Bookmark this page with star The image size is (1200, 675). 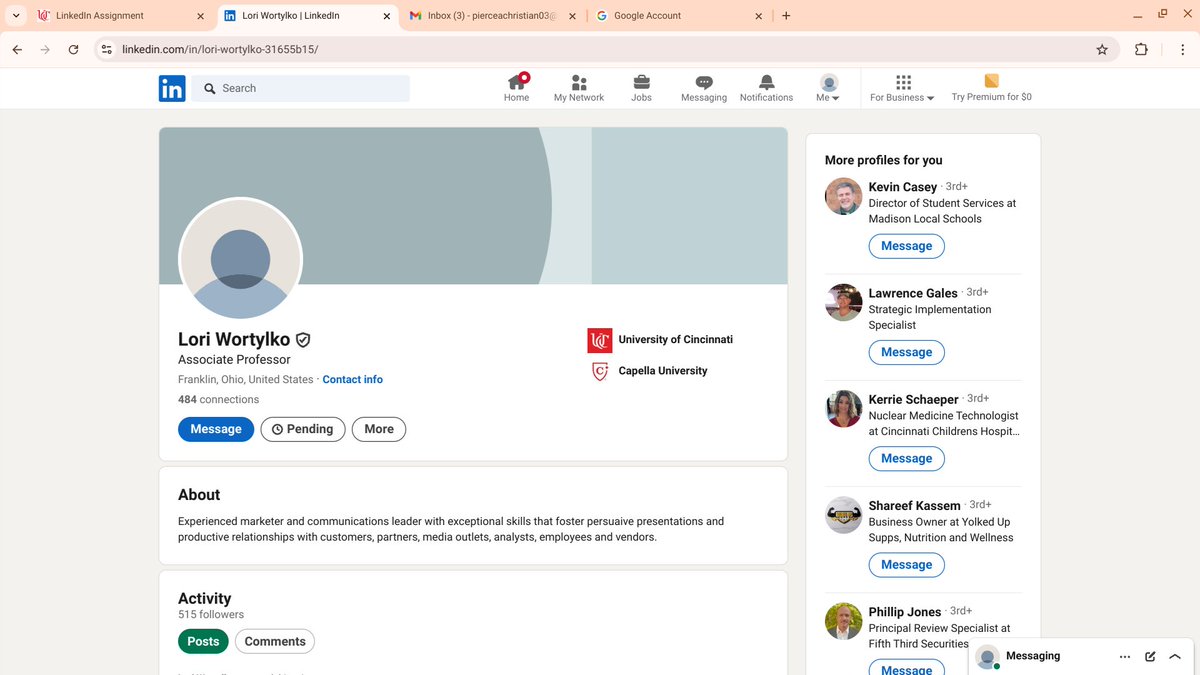(1102, 49)
